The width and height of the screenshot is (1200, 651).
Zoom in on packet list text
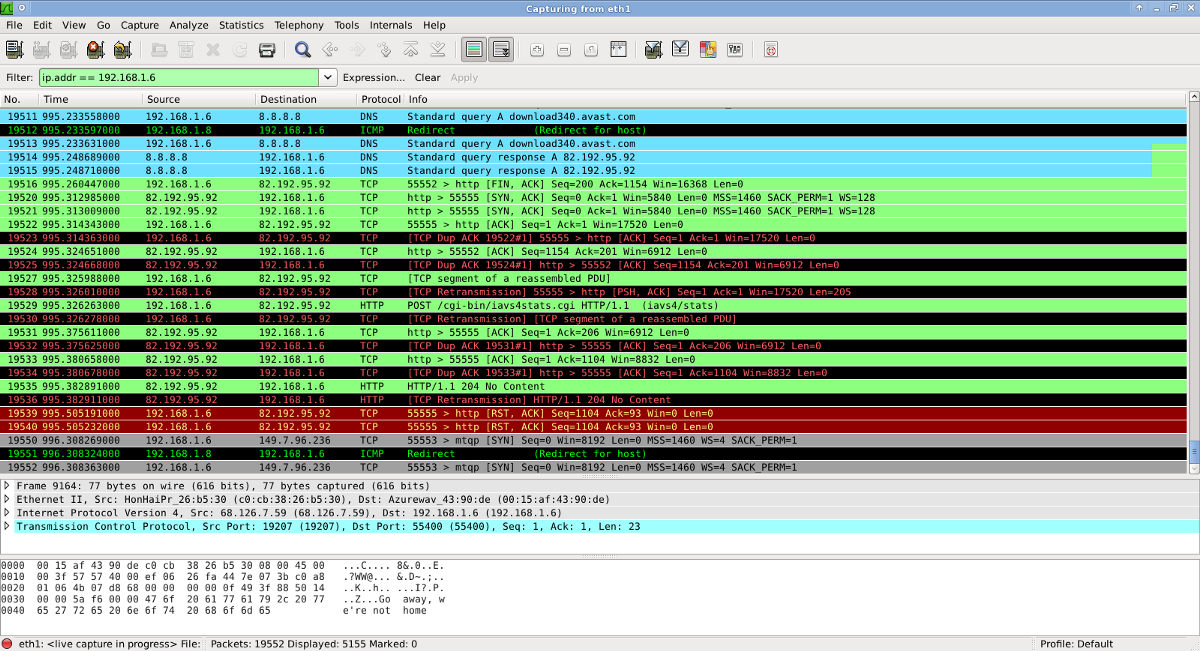(537, 49)
